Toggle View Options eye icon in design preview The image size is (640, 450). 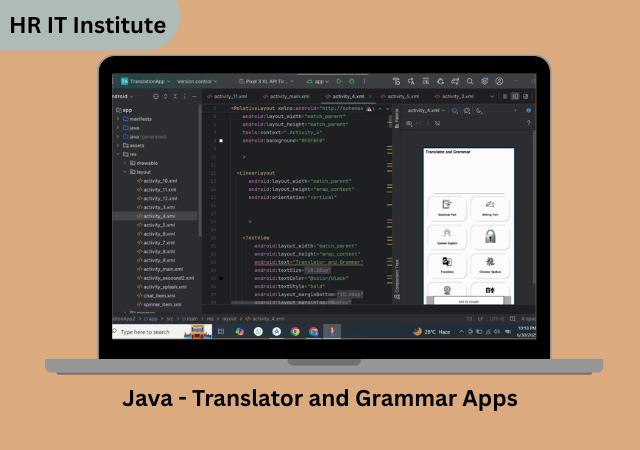tap(409, 123)
